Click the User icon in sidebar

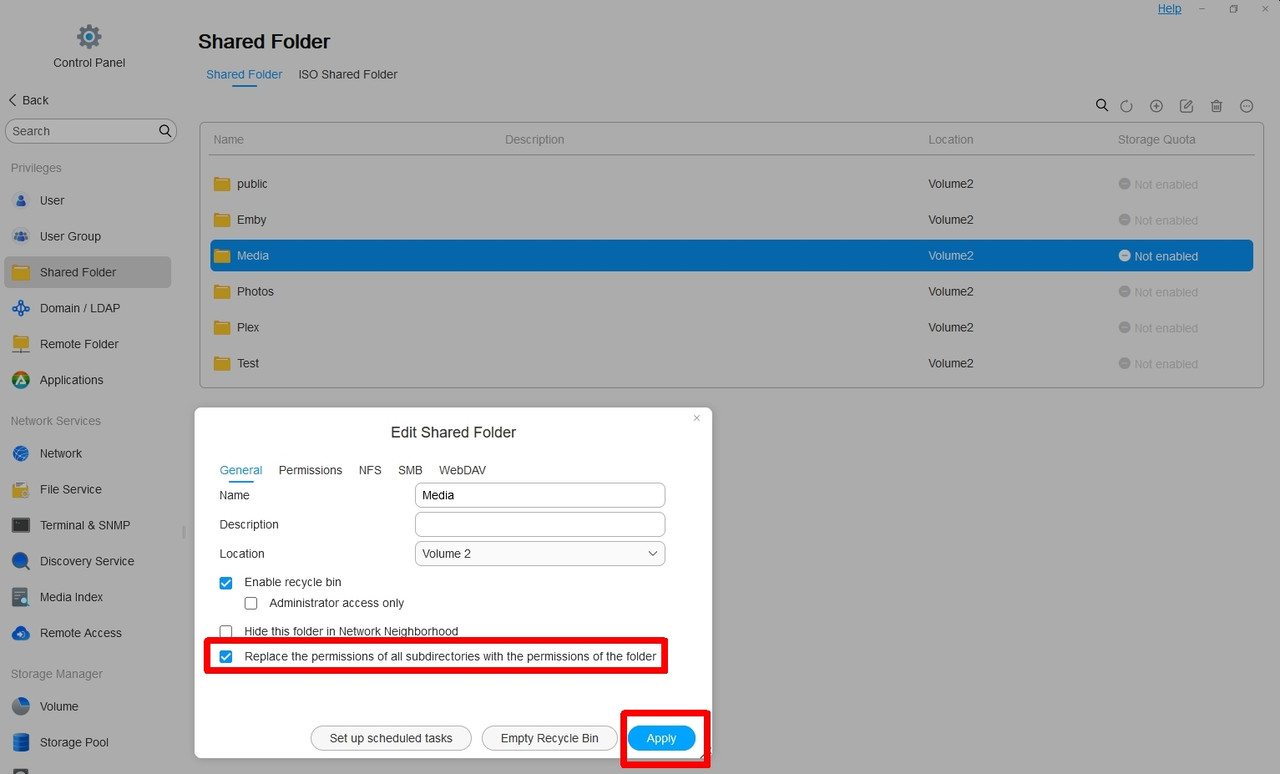pyautogui.click(x=21, y=200)
